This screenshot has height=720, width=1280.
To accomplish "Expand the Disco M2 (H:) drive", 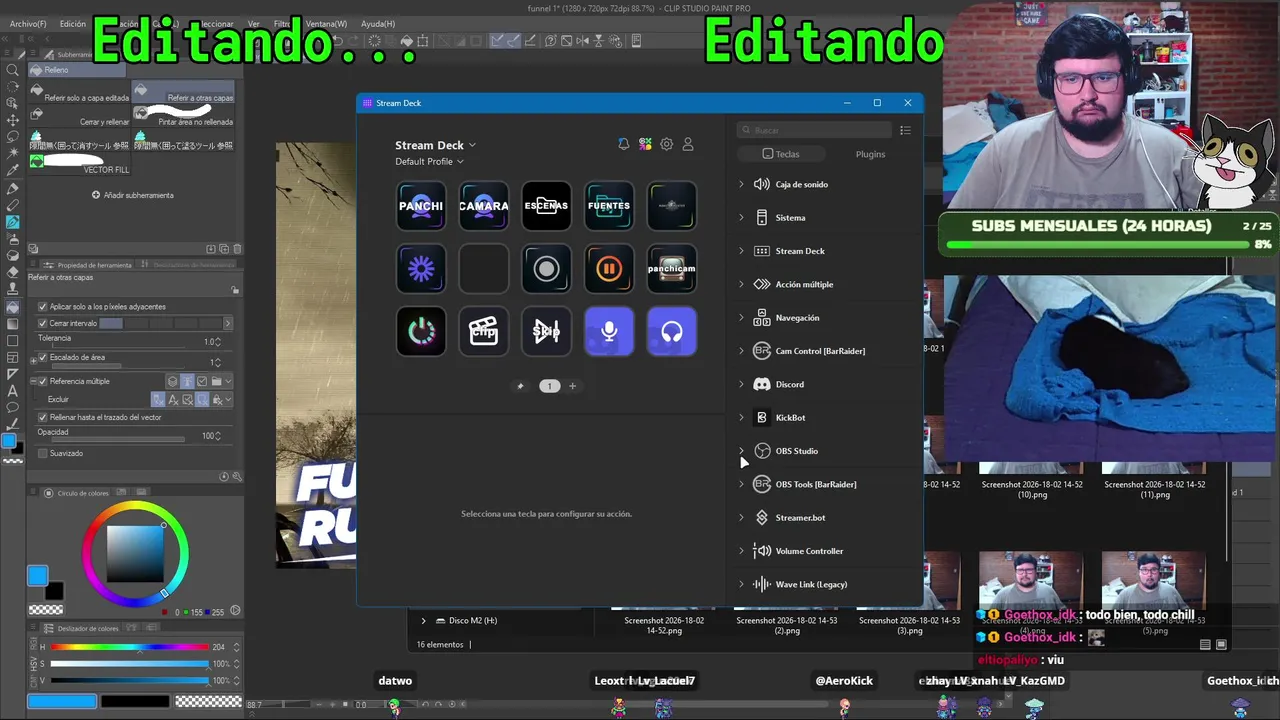I will point(423,620).
